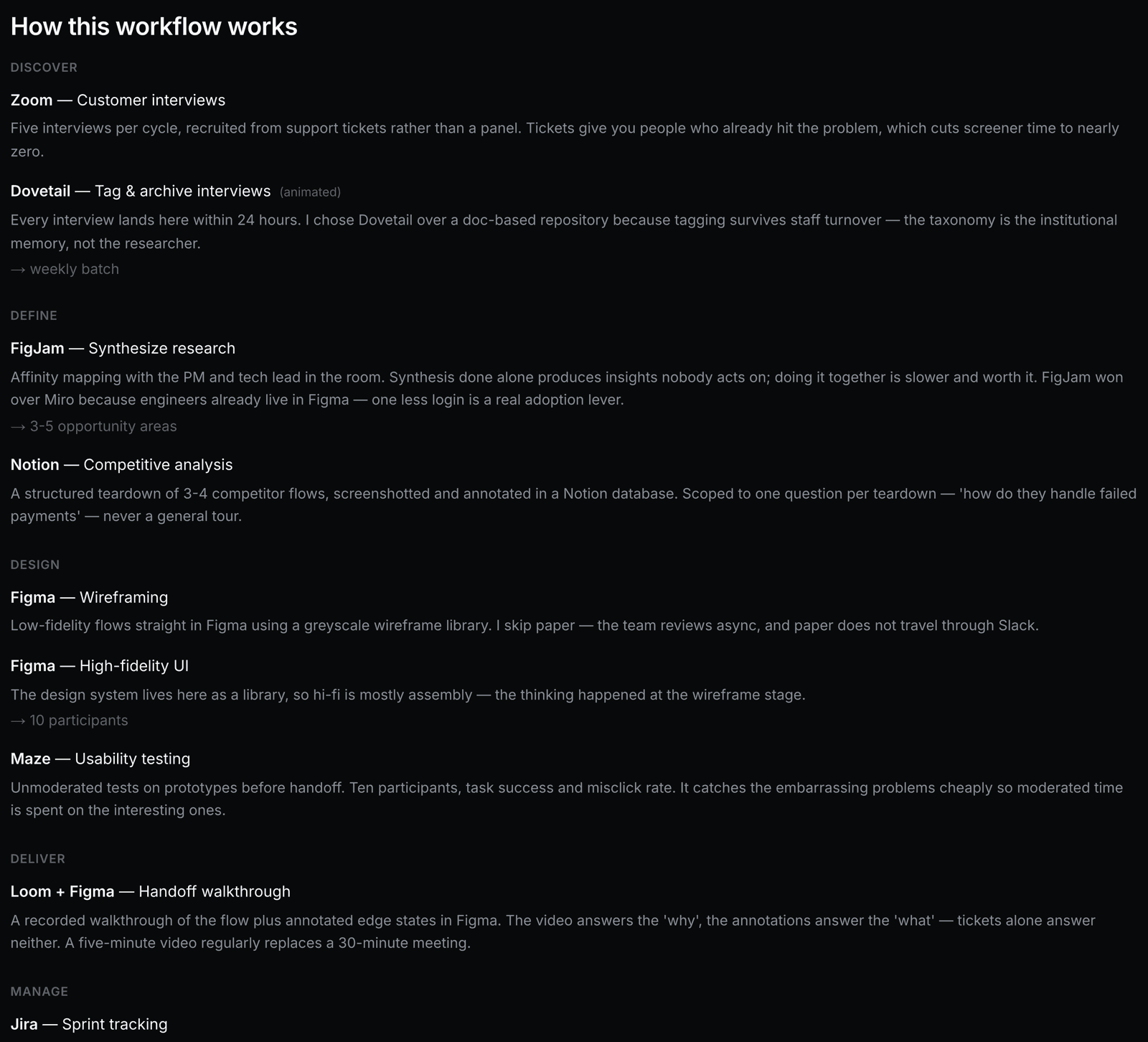Viewport: 1148px width, 1042px height.
Task: Select the DEFINE section label
Action: point(34,316)
